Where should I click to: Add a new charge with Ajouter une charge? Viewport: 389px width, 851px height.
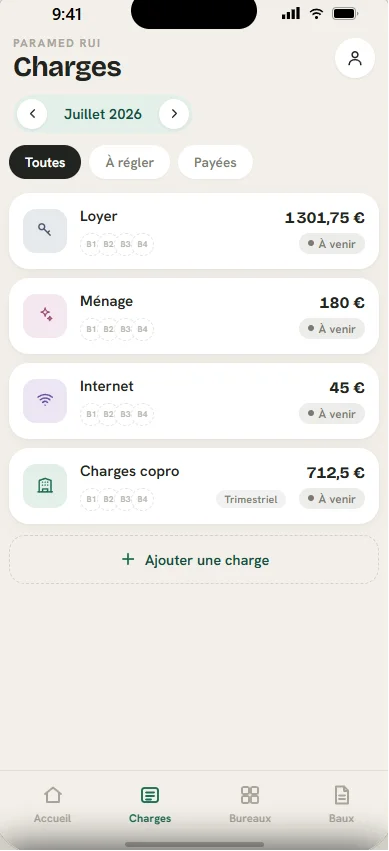(x=194, y=560)
